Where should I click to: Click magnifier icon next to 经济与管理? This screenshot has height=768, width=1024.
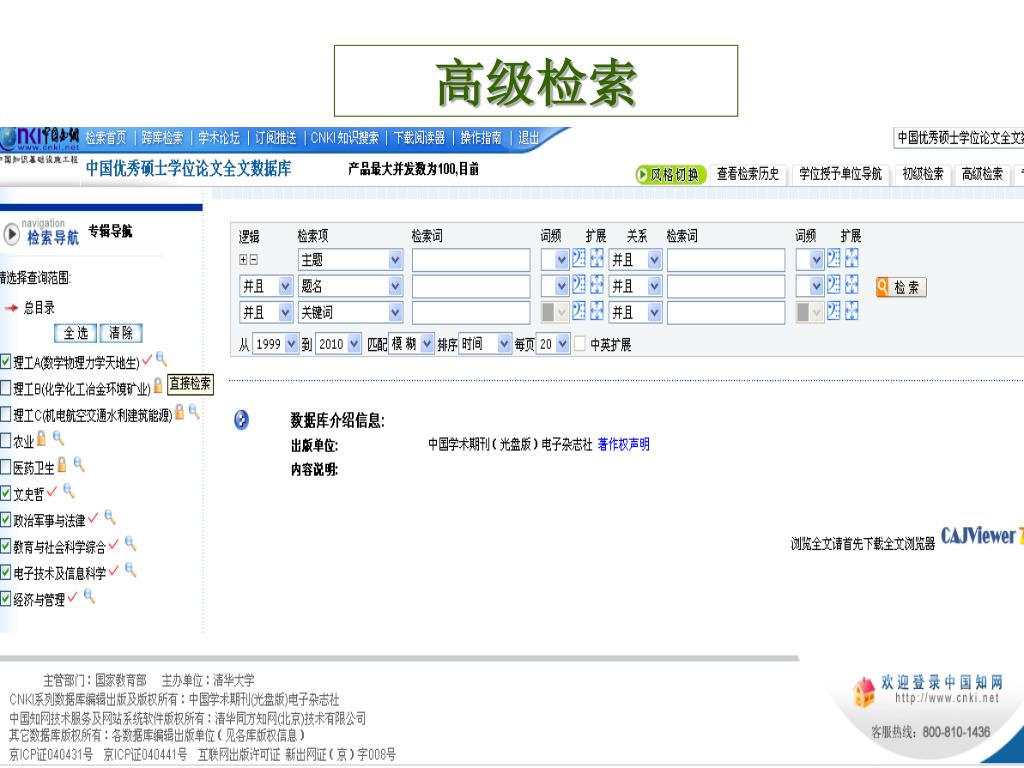(89, 596)
